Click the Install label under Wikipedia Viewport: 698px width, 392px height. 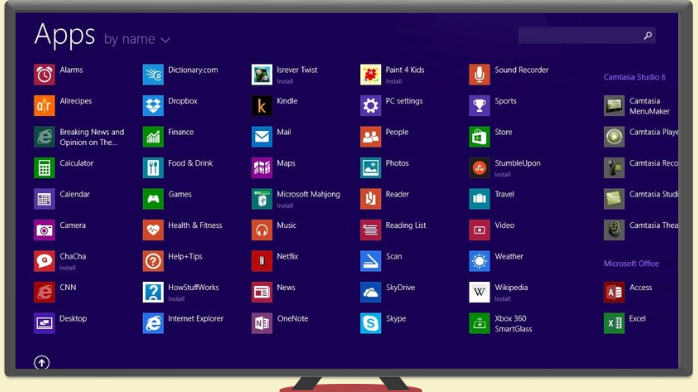[x=502, y=299]
